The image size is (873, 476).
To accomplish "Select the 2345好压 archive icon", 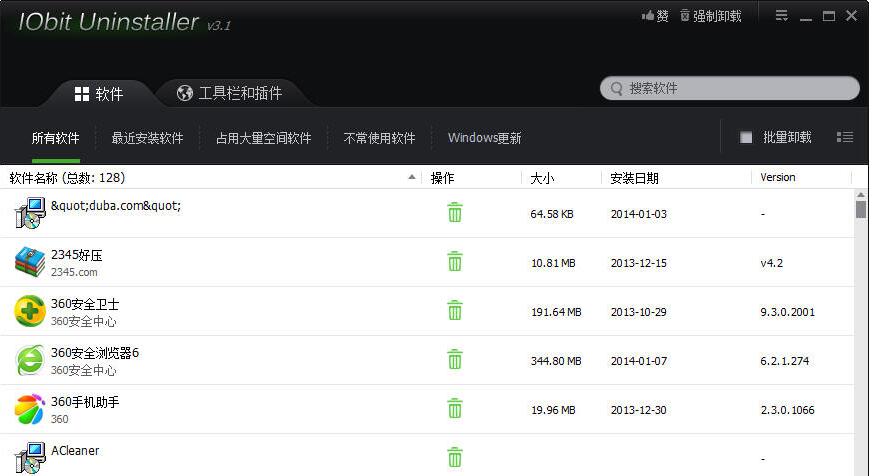I will 30,262.
